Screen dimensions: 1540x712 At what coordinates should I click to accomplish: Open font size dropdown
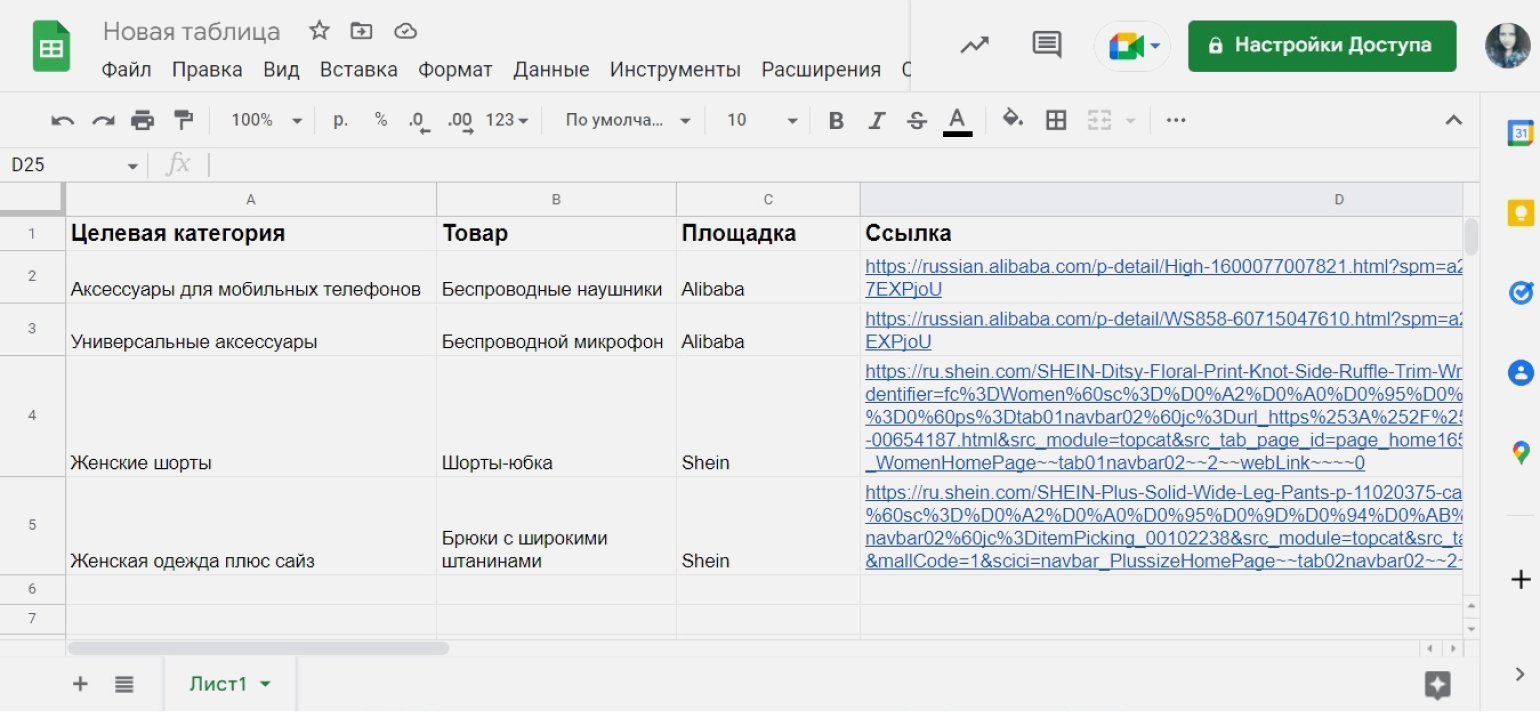click(x=762, y=120)
